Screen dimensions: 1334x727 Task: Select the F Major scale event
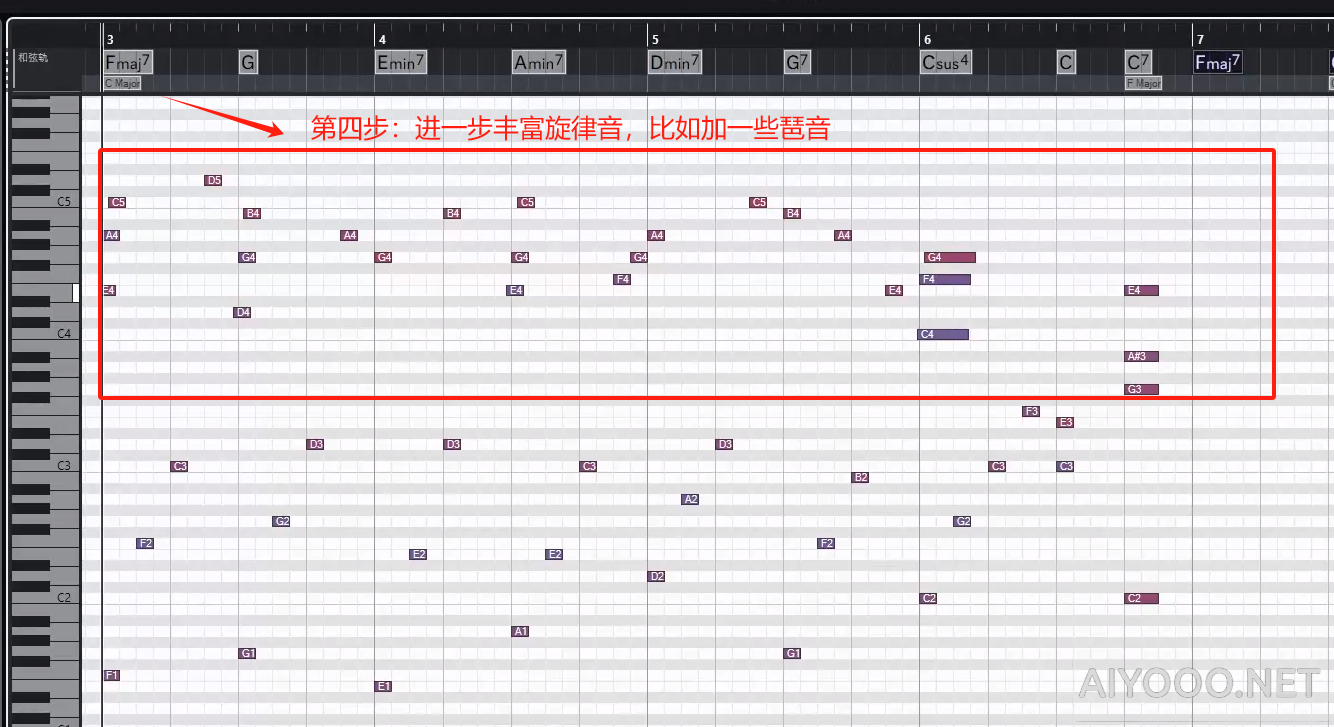(1143, 84)
